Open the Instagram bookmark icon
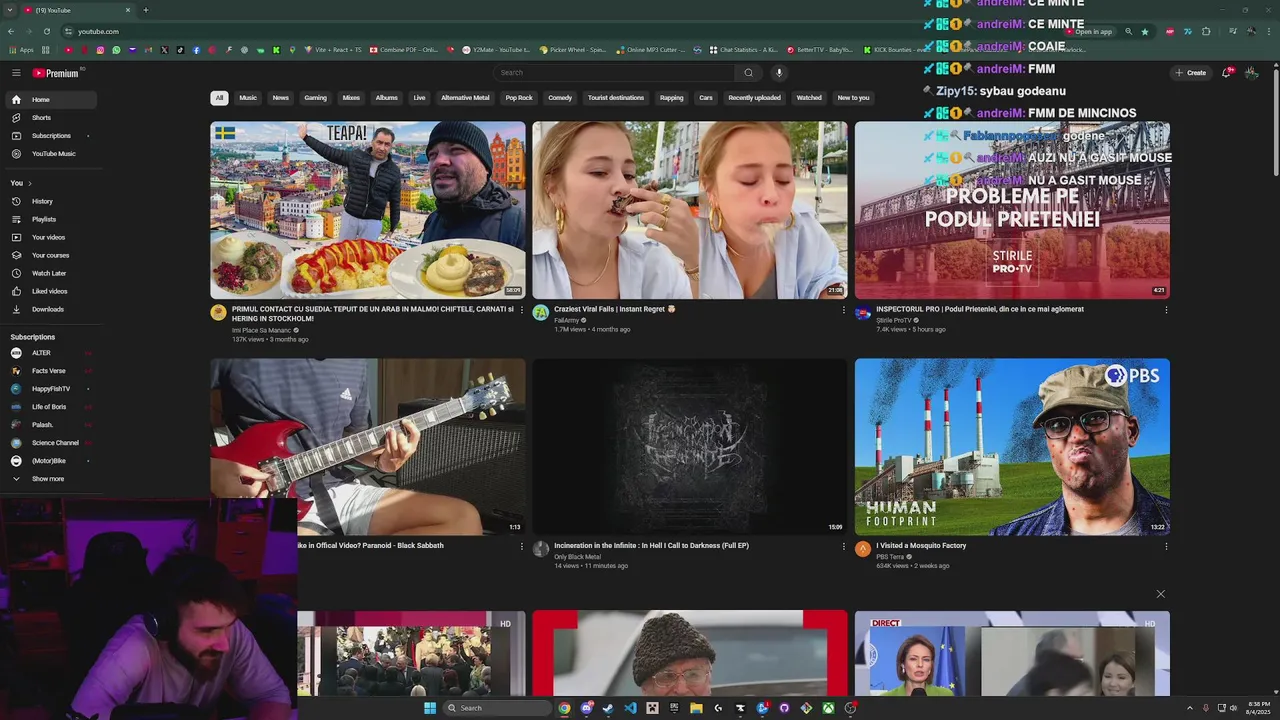Screen dimensions: 1280x720 100,50
